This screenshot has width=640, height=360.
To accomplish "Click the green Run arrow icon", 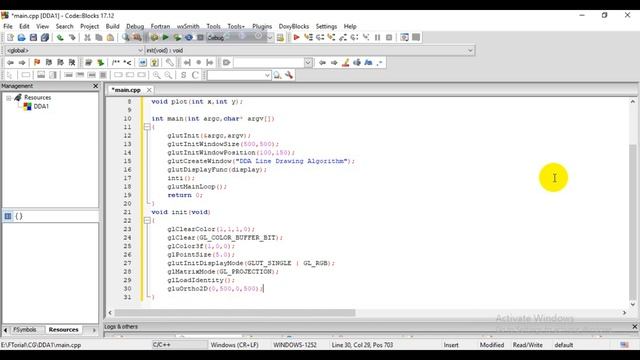I will coord(165,38).
